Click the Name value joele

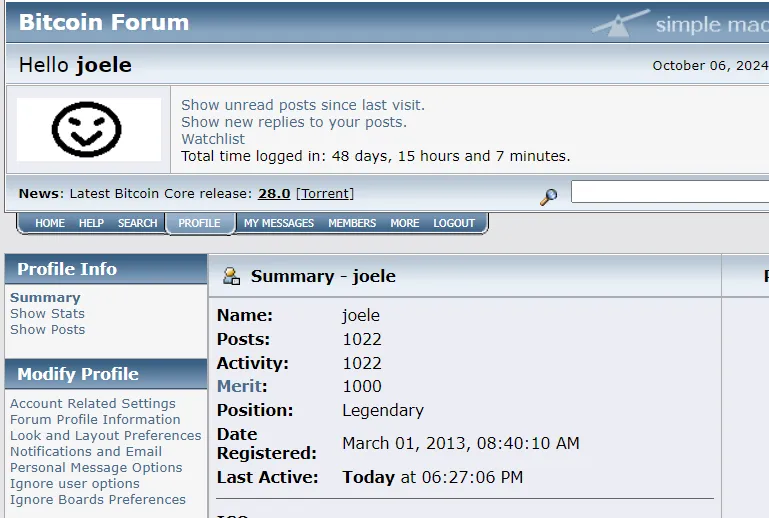pyautogui.click(x=361, y=315)
